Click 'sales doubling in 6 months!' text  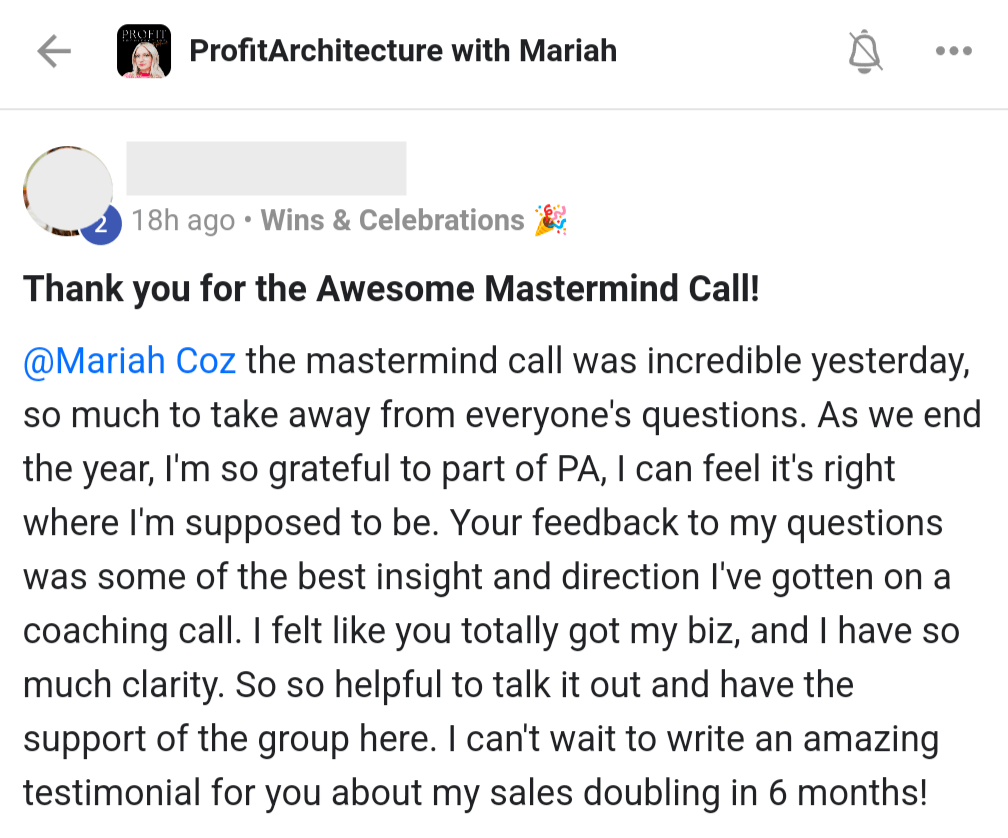point(709,792)
